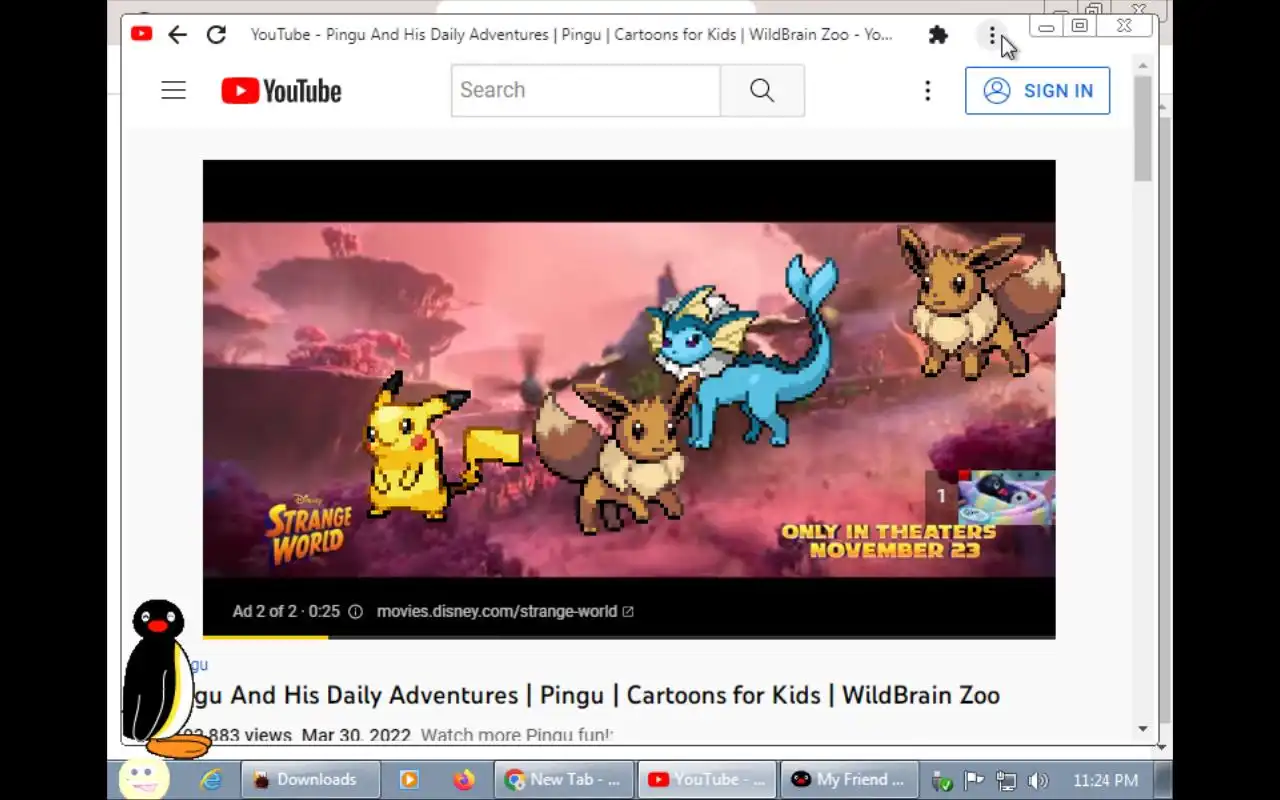Open the YouTube hamburger guide menu
Screen dimensions: 1280x800
click(x=174, y=91)
